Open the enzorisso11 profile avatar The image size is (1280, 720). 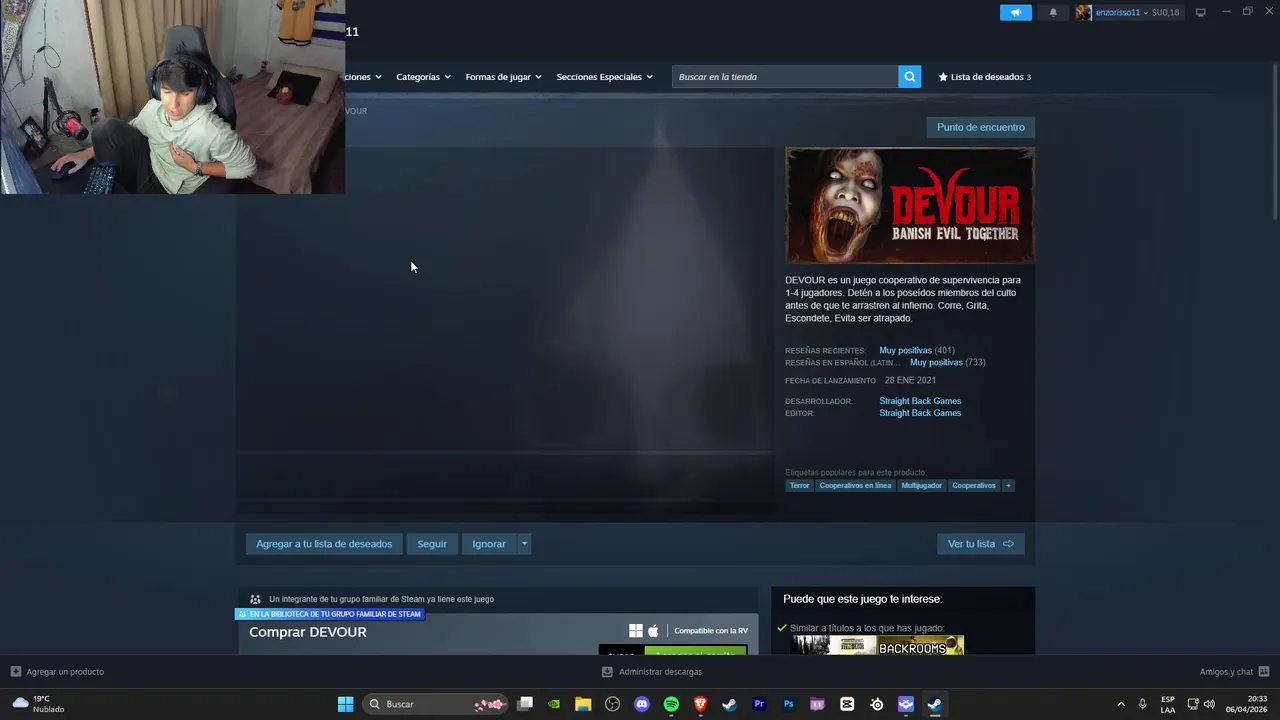(1083, 13)
